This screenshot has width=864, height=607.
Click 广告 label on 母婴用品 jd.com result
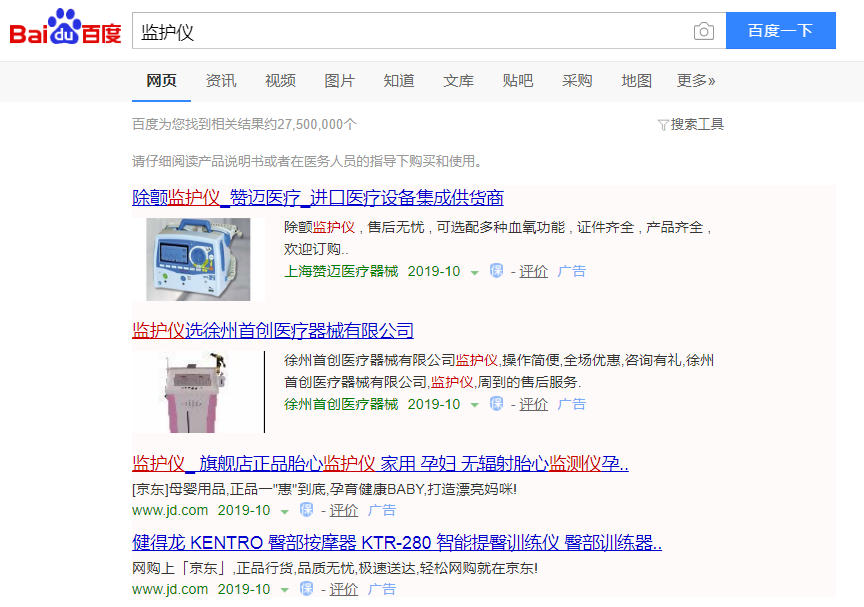[x=382, y=510]
